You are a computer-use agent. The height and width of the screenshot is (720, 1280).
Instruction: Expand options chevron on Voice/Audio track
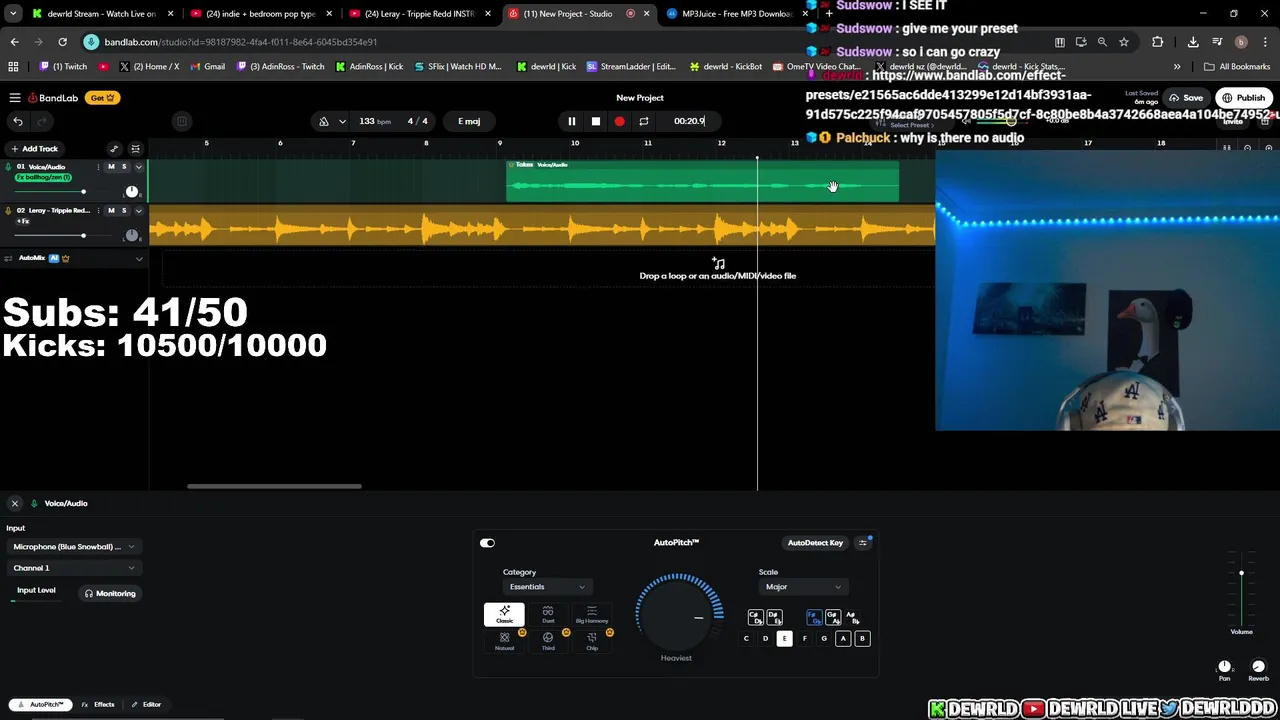[x=138, y=167]
